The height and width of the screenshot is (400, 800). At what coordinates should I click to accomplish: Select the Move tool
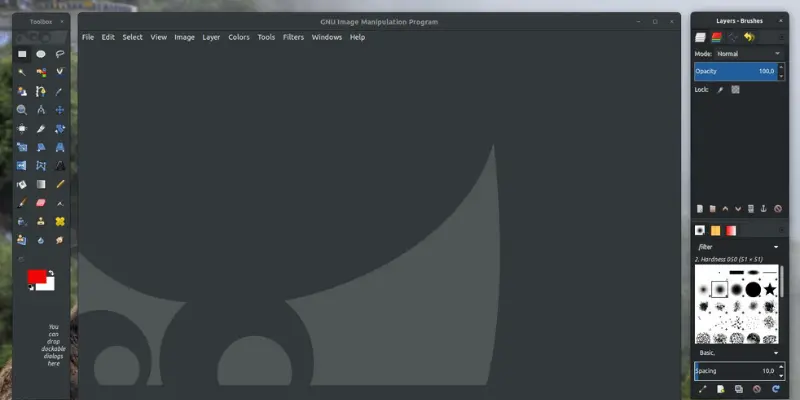(60, 110)
